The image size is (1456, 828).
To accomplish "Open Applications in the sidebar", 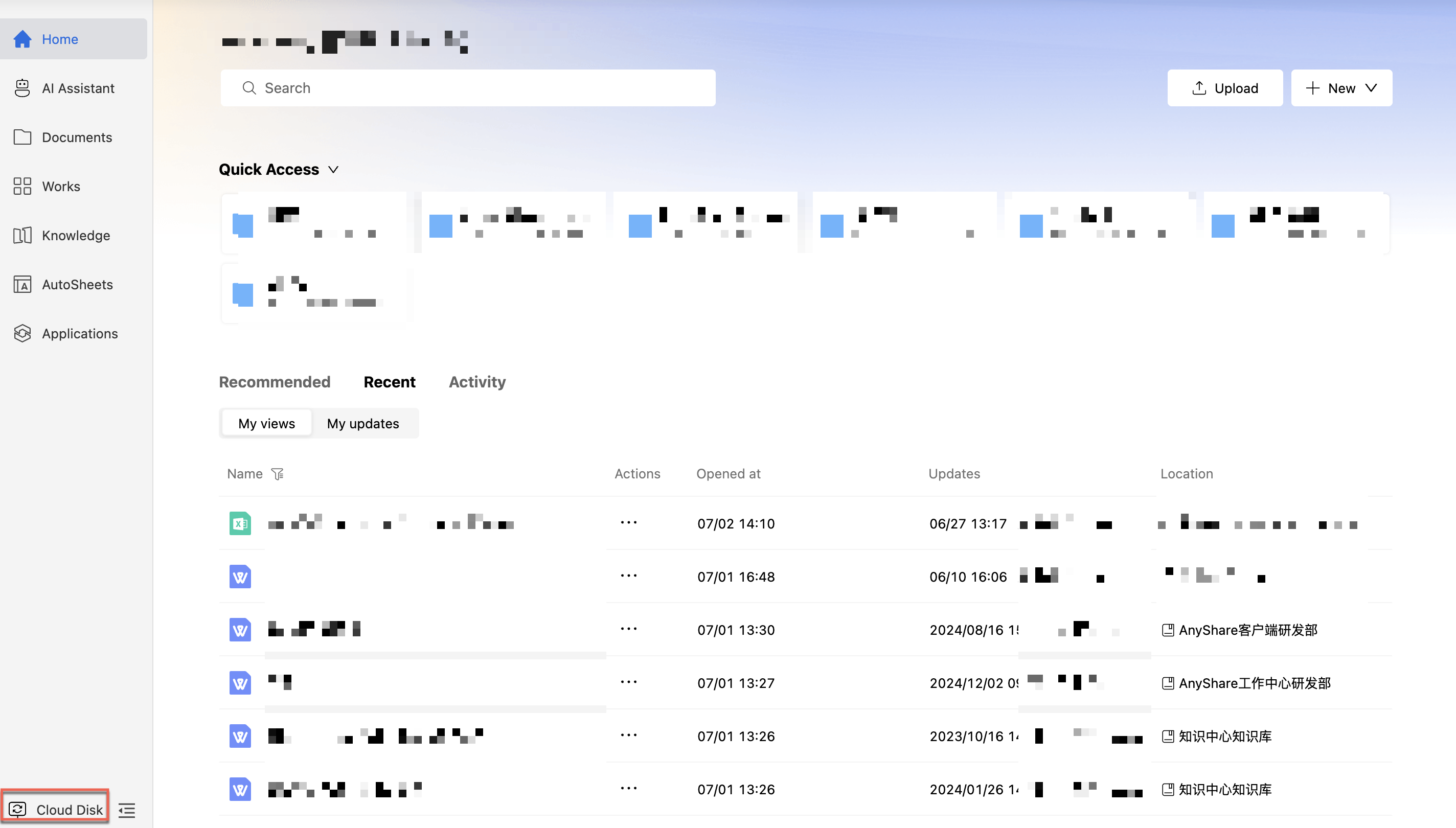I will coord(80,333).
